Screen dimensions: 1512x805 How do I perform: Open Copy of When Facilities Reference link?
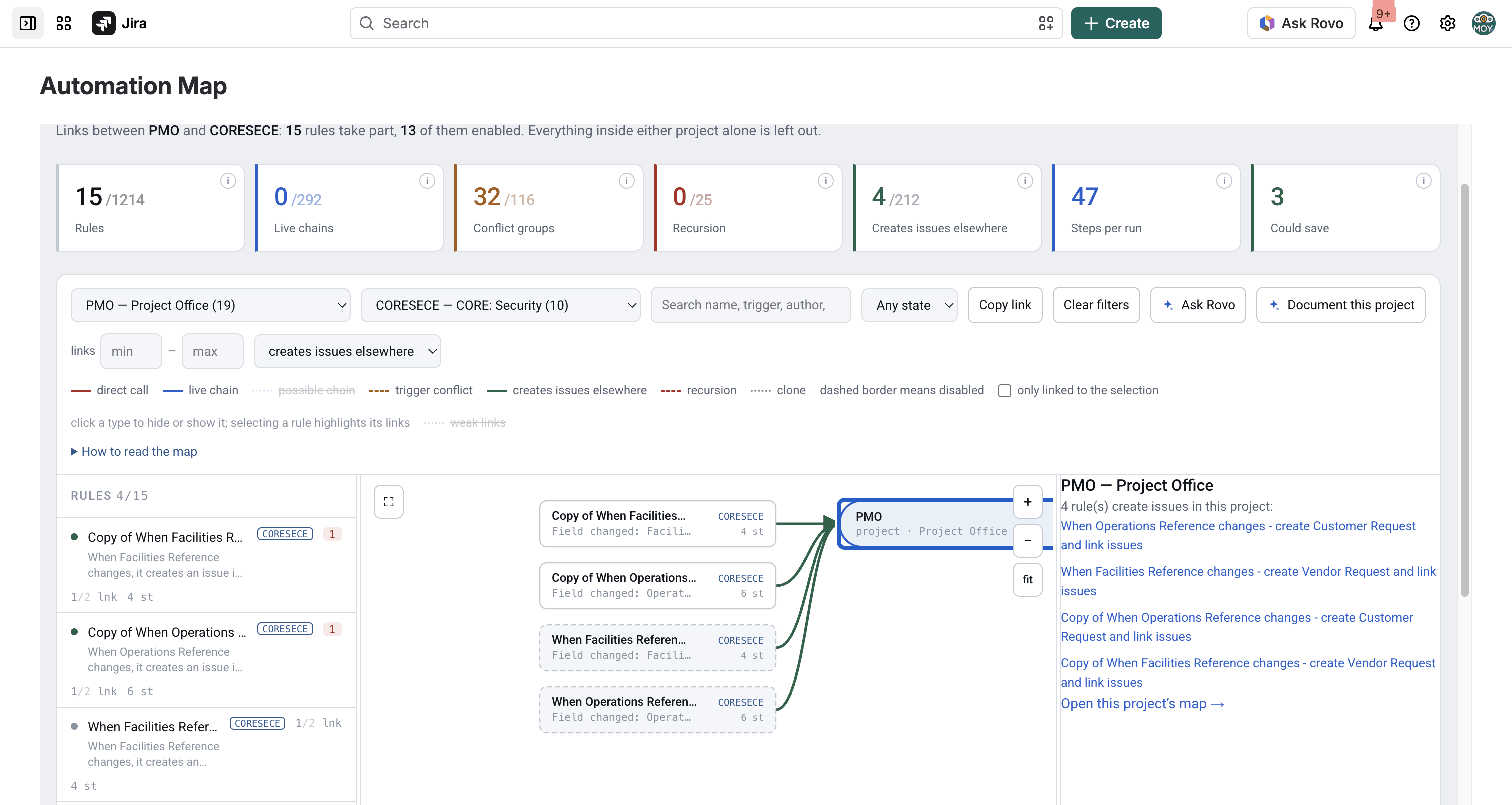tap(1248, 673)
